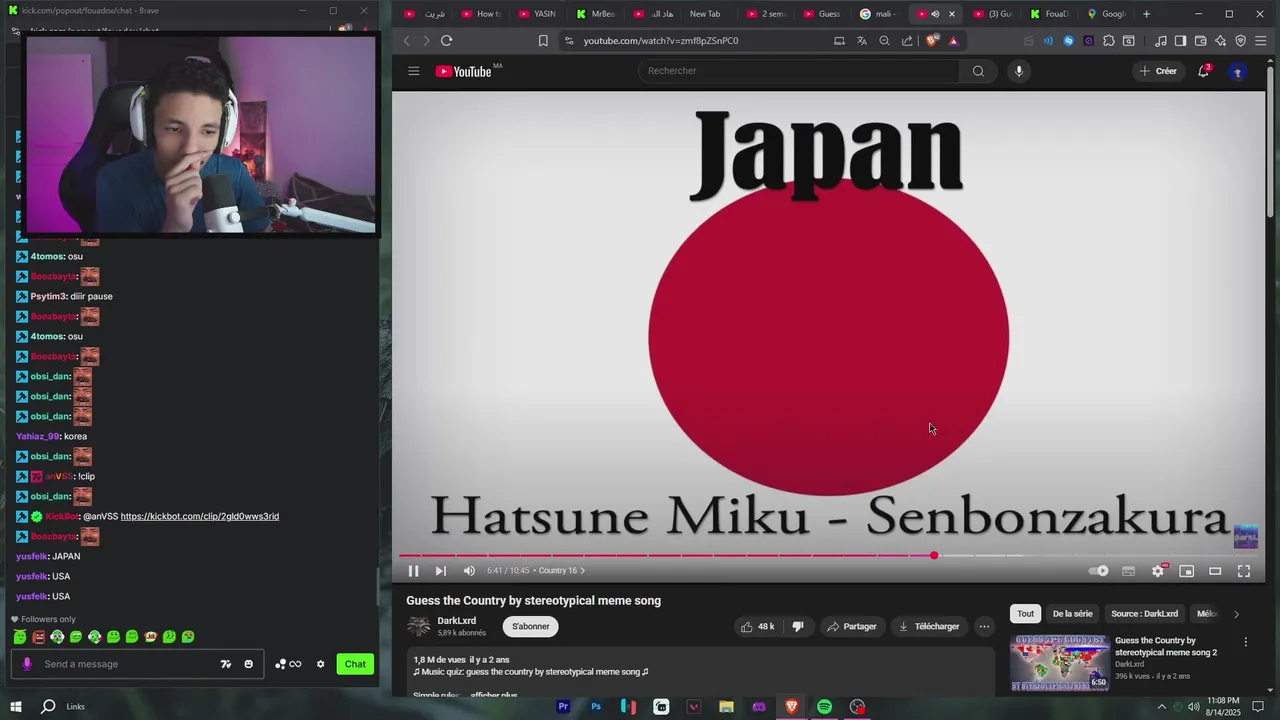Select the De la série chip
The image size is (1280, 720).
point(1072,614)
